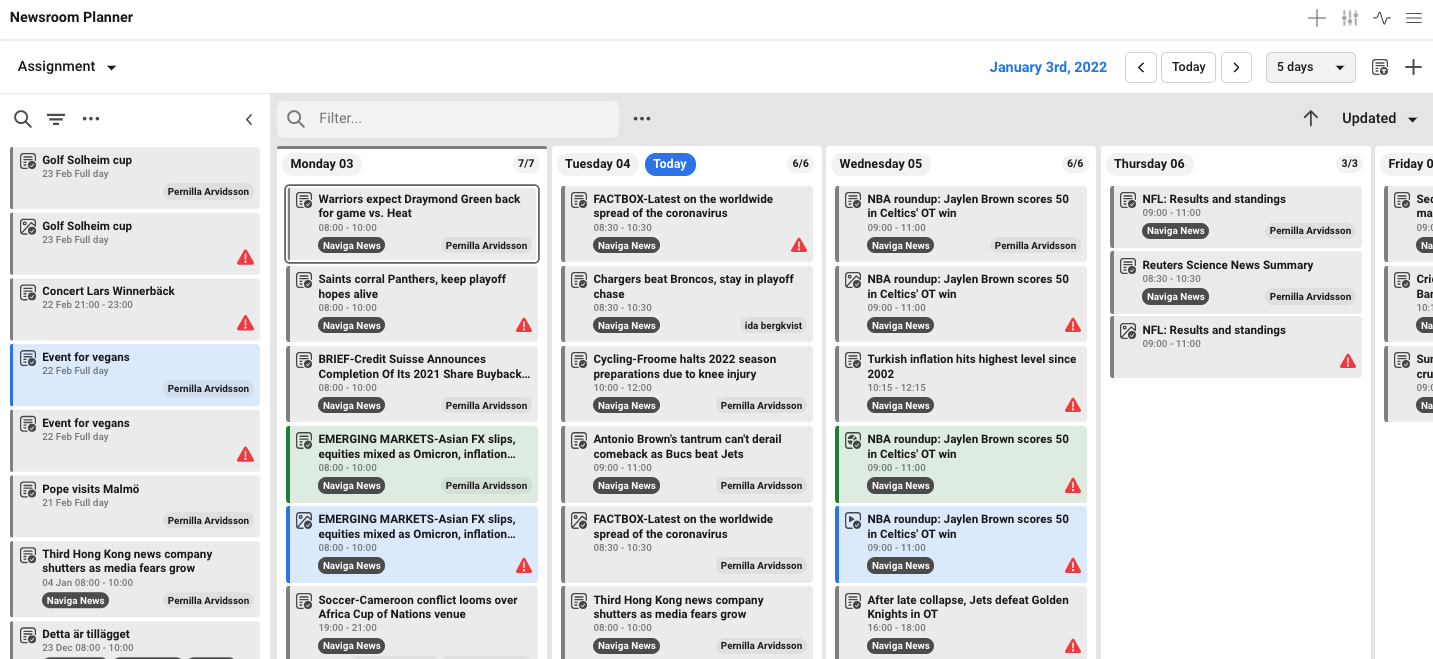This screenshot has width=1433, height=659.
Task: Open the sidebar filter lines icon
Action: click(56, 119)
